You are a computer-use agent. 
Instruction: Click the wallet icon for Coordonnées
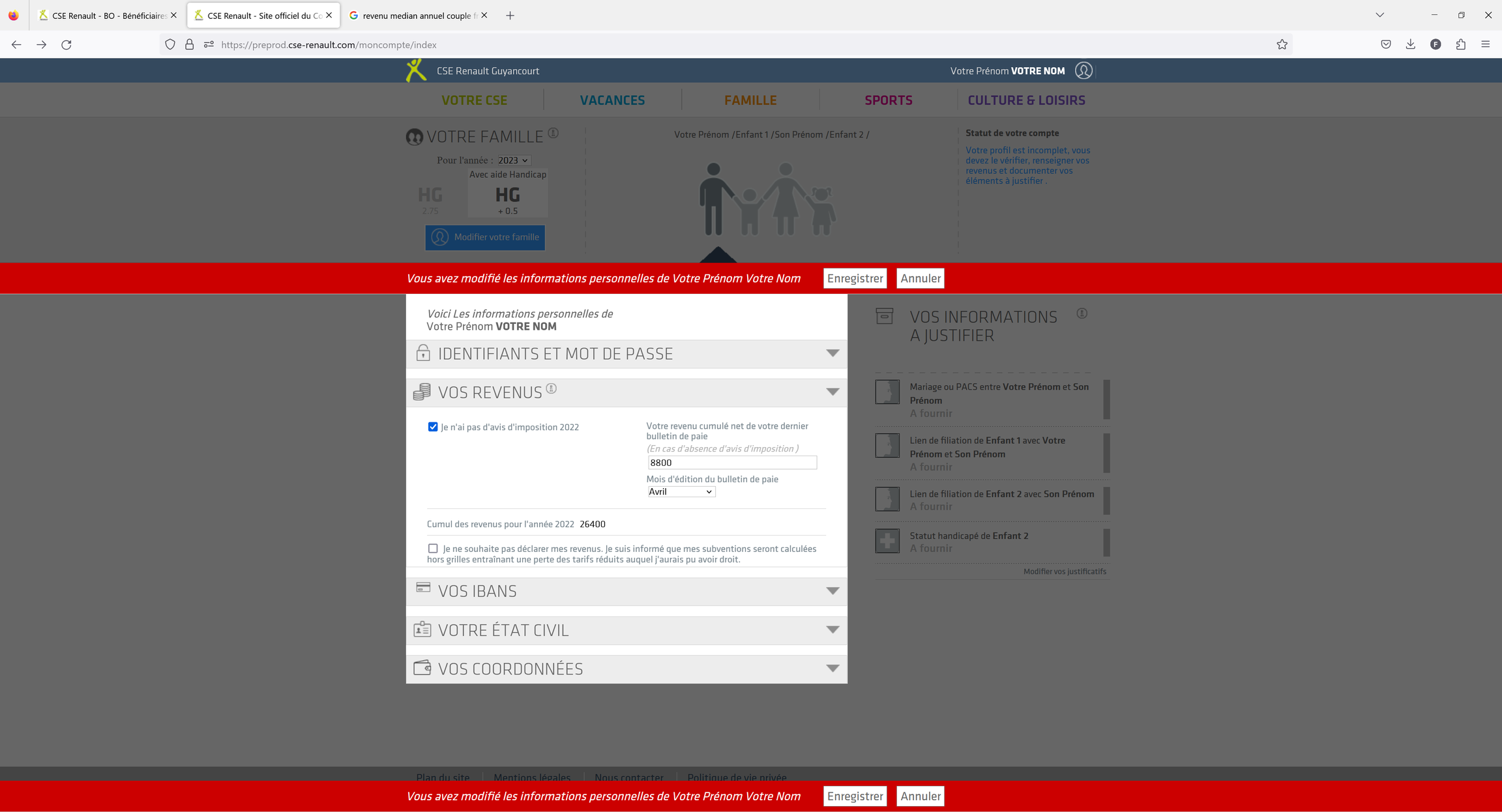422,667
